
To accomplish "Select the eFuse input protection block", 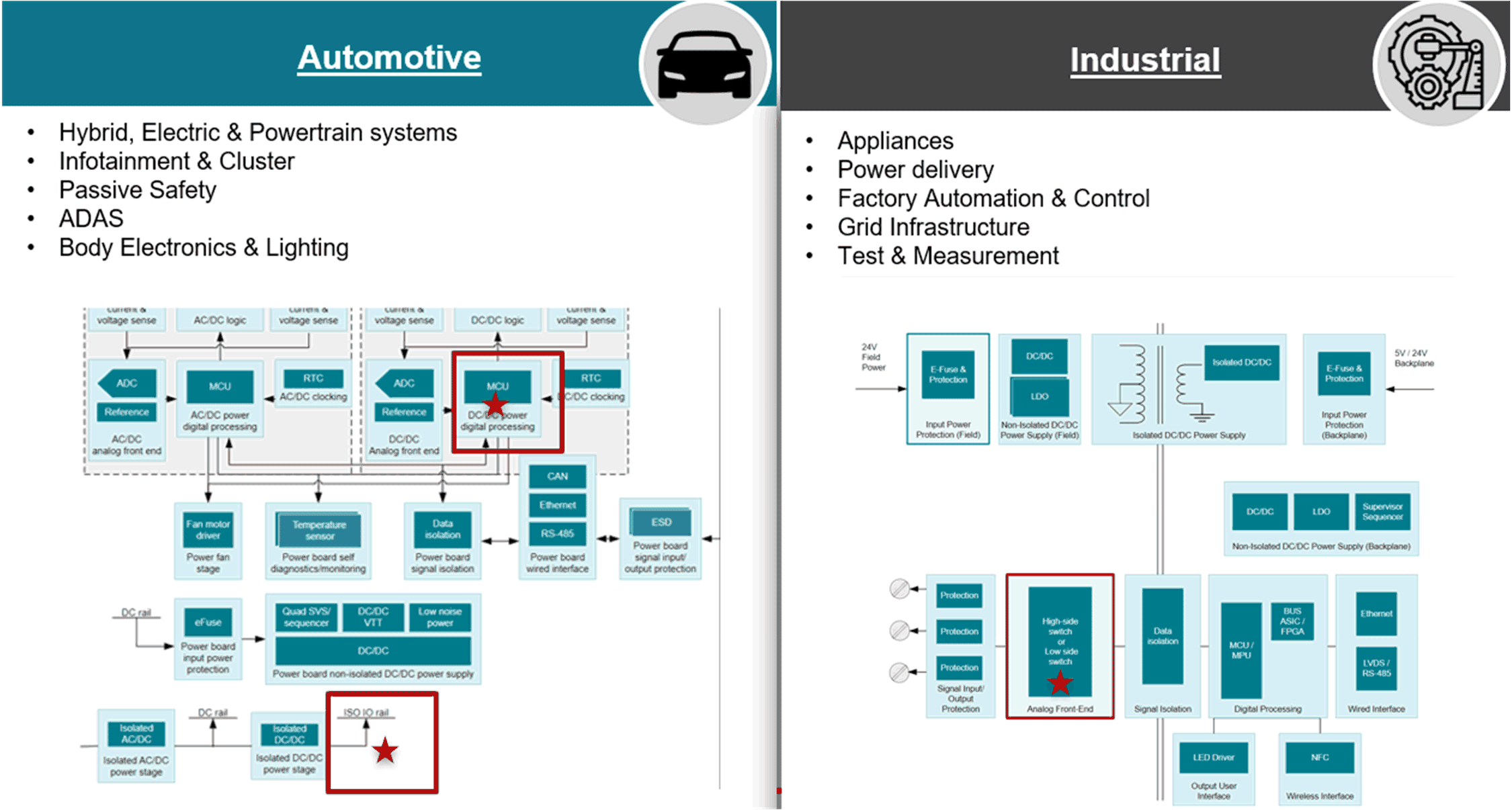I will click(x=208, y=623).
